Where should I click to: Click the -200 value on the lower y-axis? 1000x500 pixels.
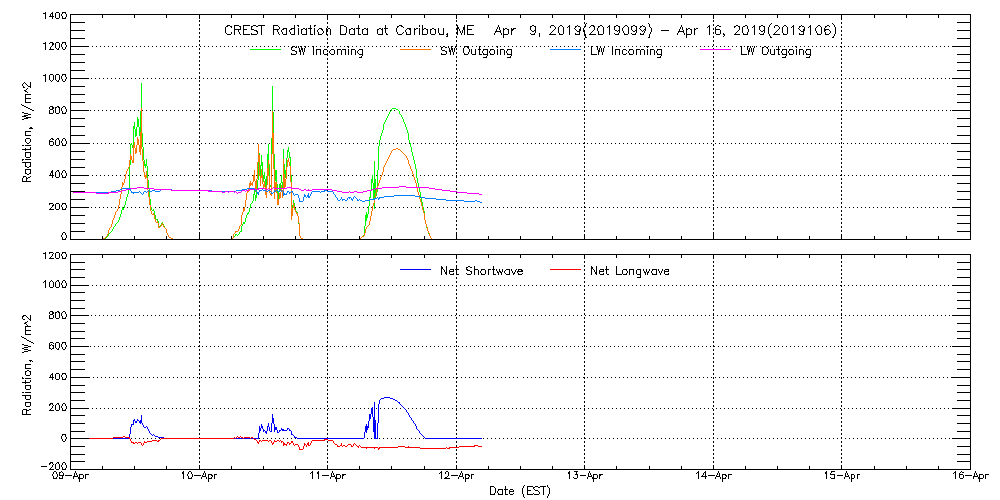pyautogui.click(x=55, y=466)
